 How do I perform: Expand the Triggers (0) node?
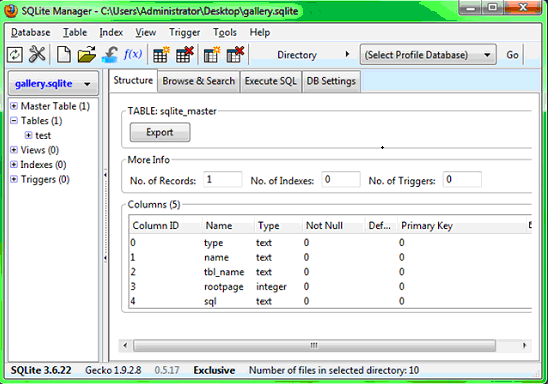tap(14, 179)
